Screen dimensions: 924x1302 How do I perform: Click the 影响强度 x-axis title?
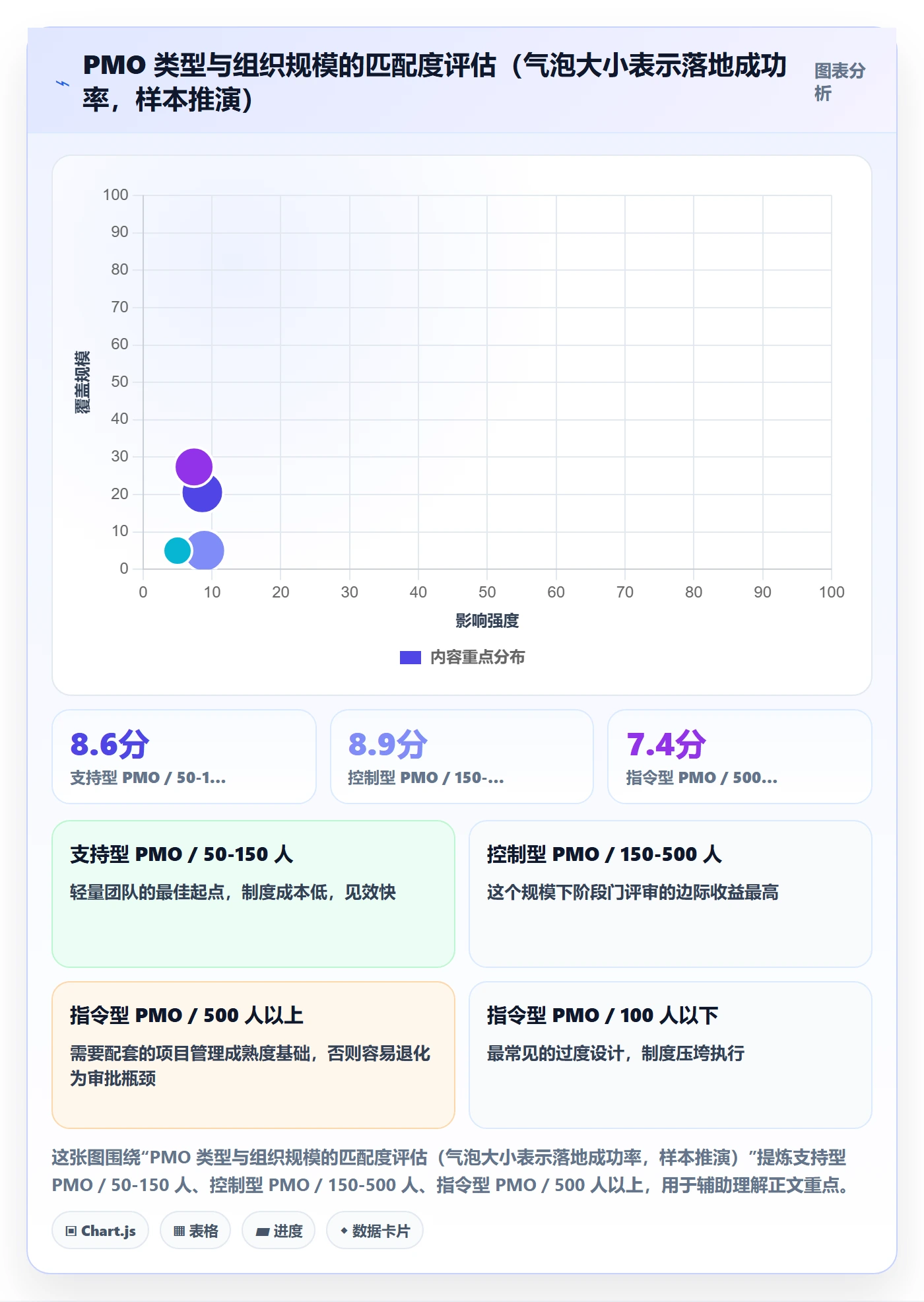click(487, 621)
